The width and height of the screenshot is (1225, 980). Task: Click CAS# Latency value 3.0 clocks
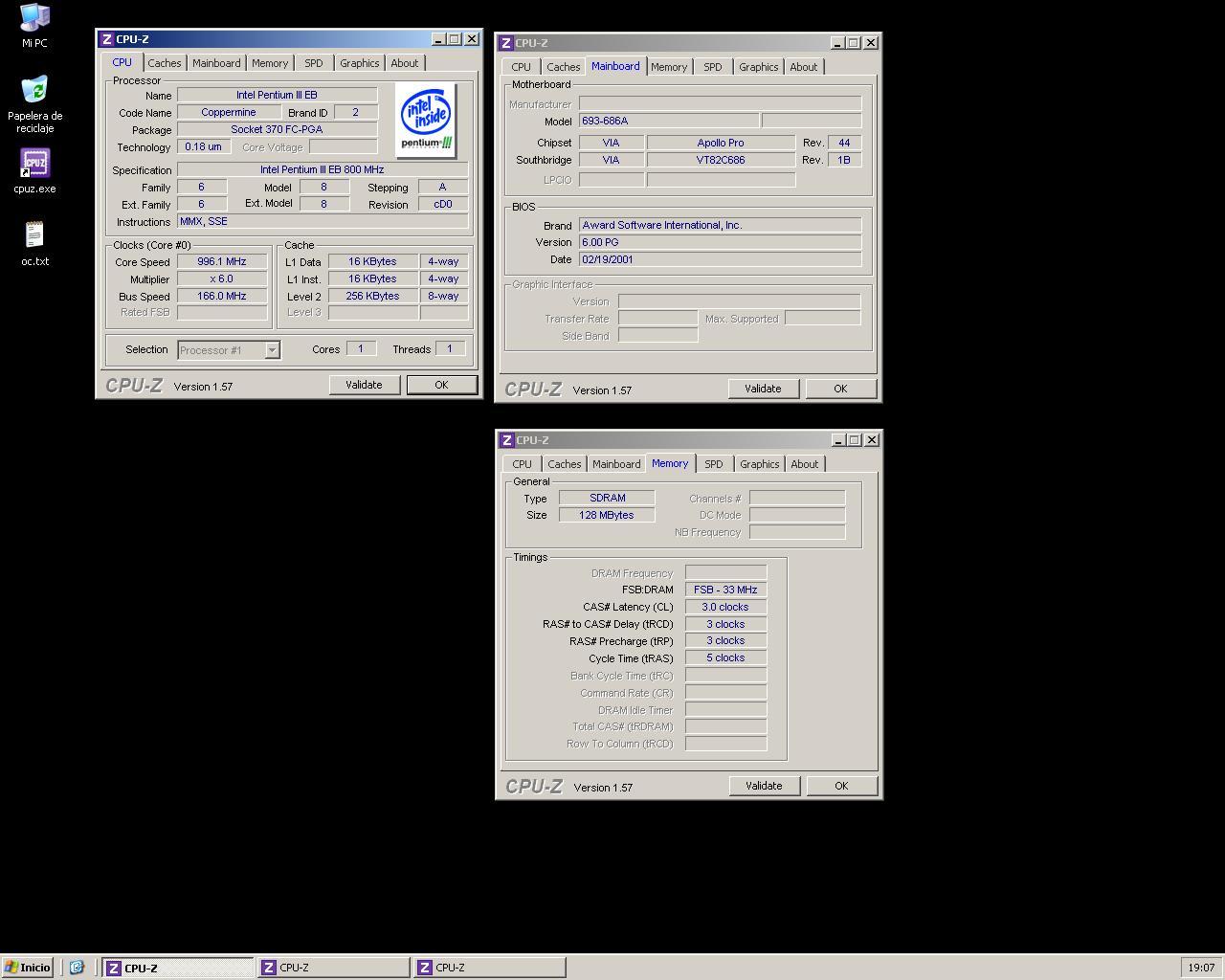725,608
